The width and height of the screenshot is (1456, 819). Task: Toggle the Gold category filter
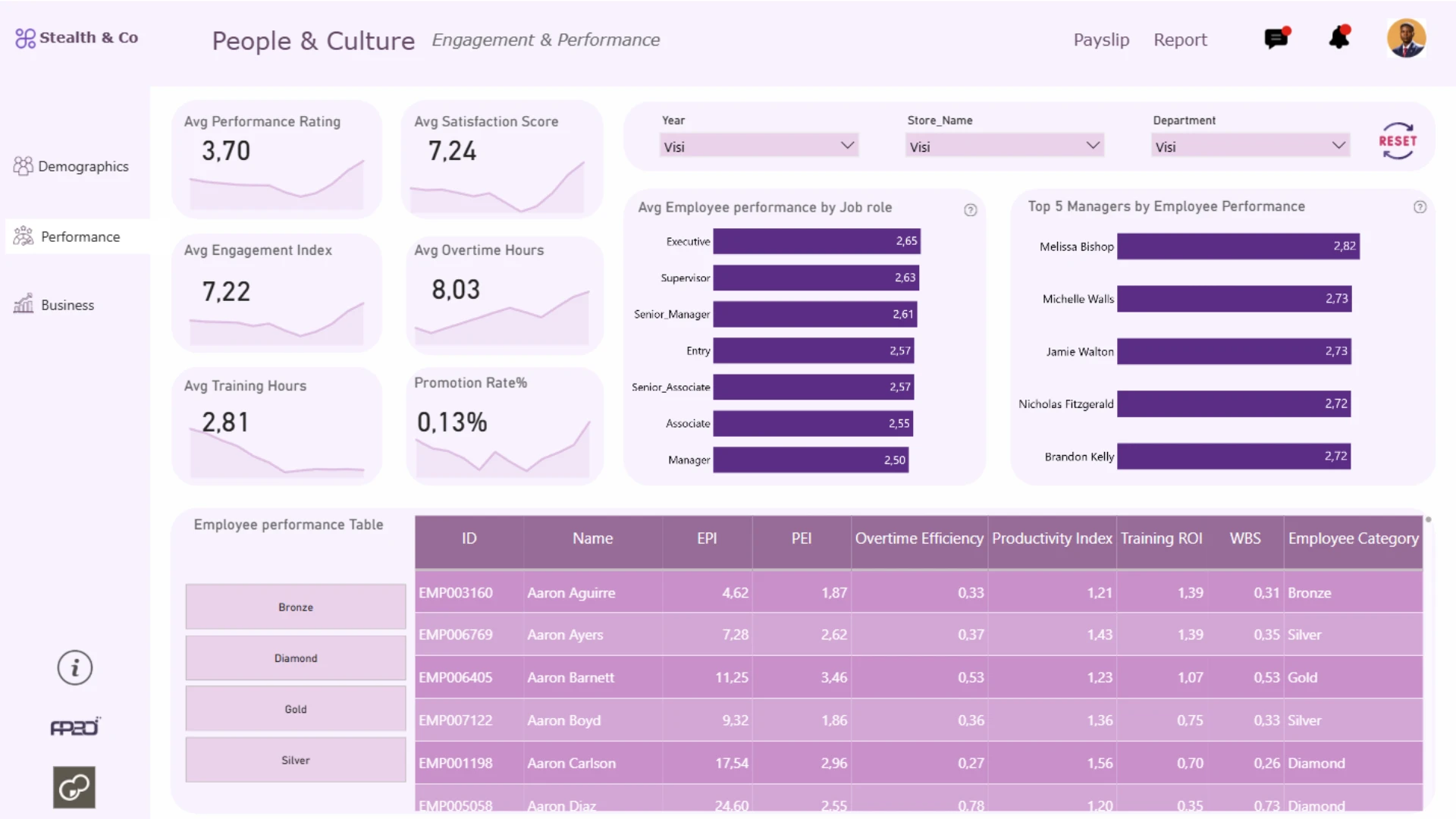(295, 708)
